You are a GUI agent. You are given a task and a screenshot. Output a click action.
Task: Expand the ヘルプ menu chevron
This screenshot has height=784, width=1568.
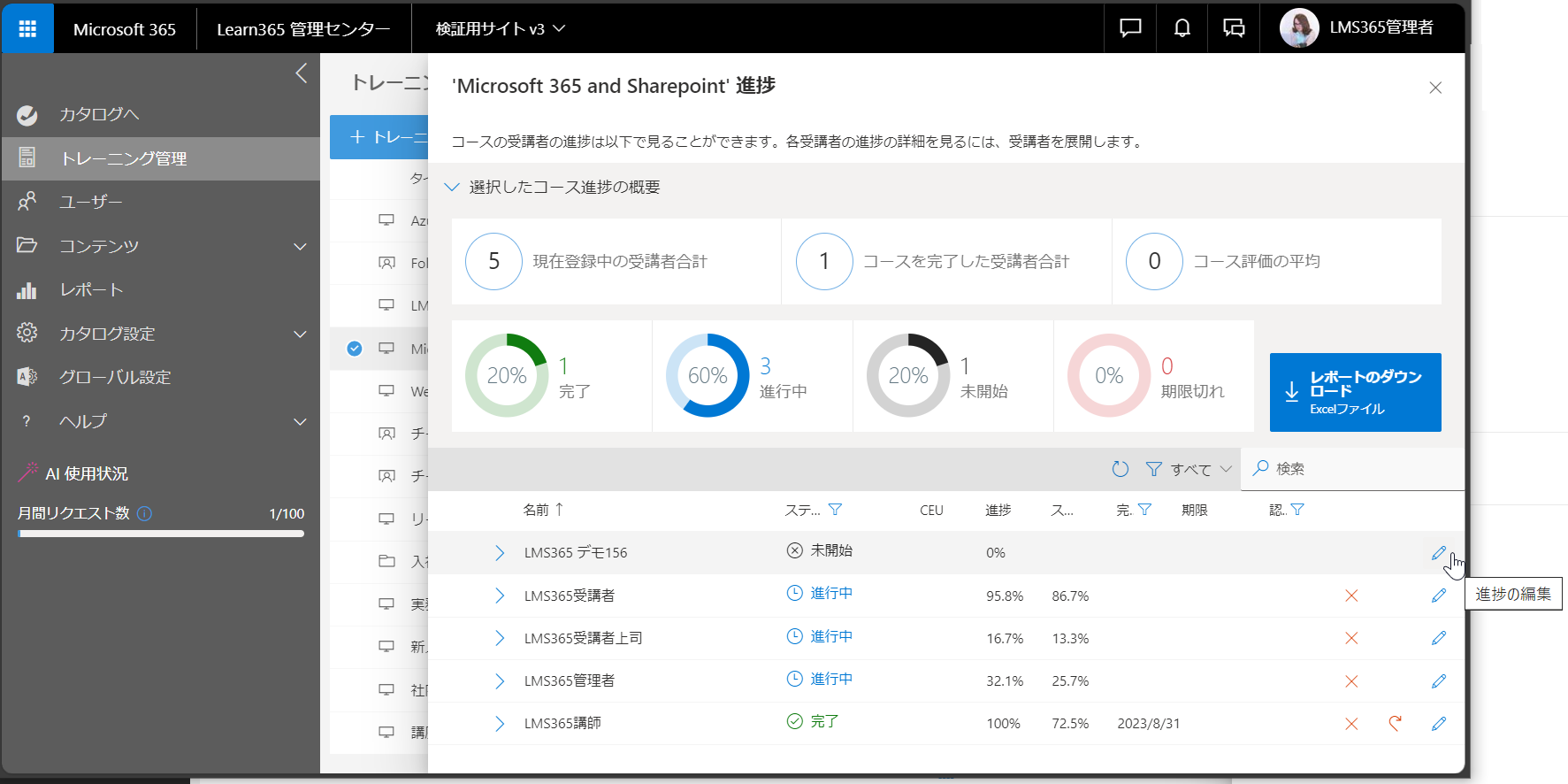(301, 422)
